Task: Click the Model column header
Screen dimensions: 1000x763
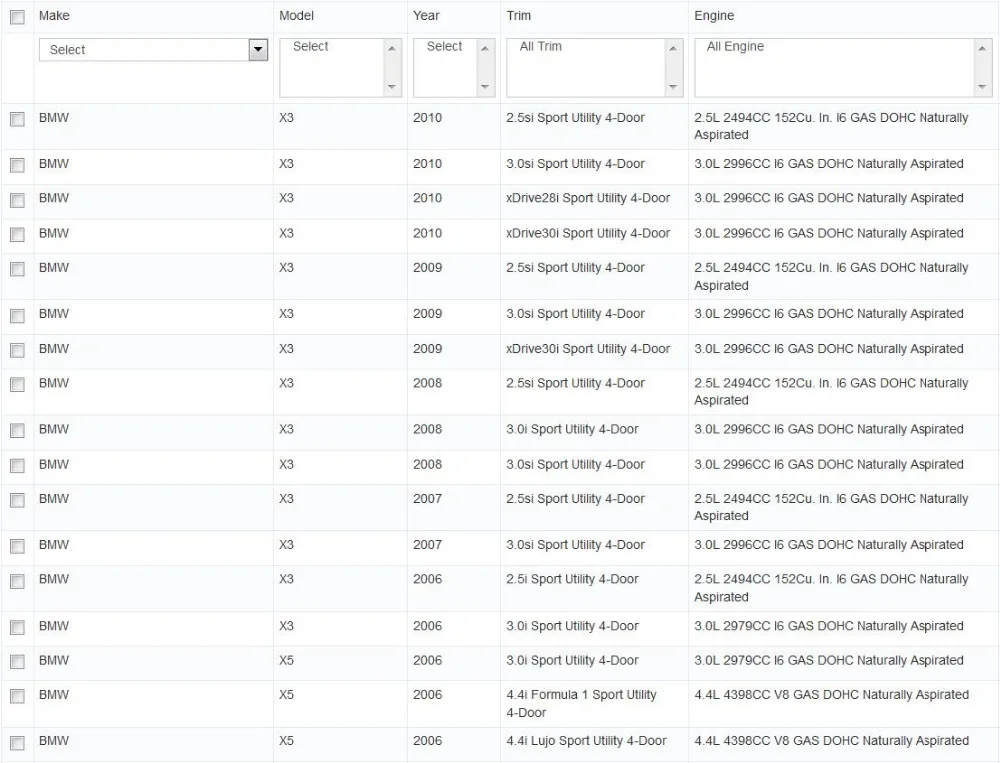Action: coord(297,16)
